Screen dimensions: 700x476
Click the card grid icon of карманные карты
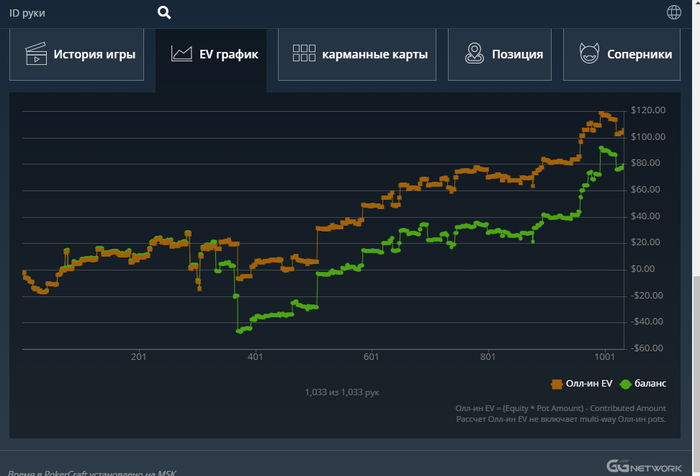pyautogui.click(x=304, y=53)
